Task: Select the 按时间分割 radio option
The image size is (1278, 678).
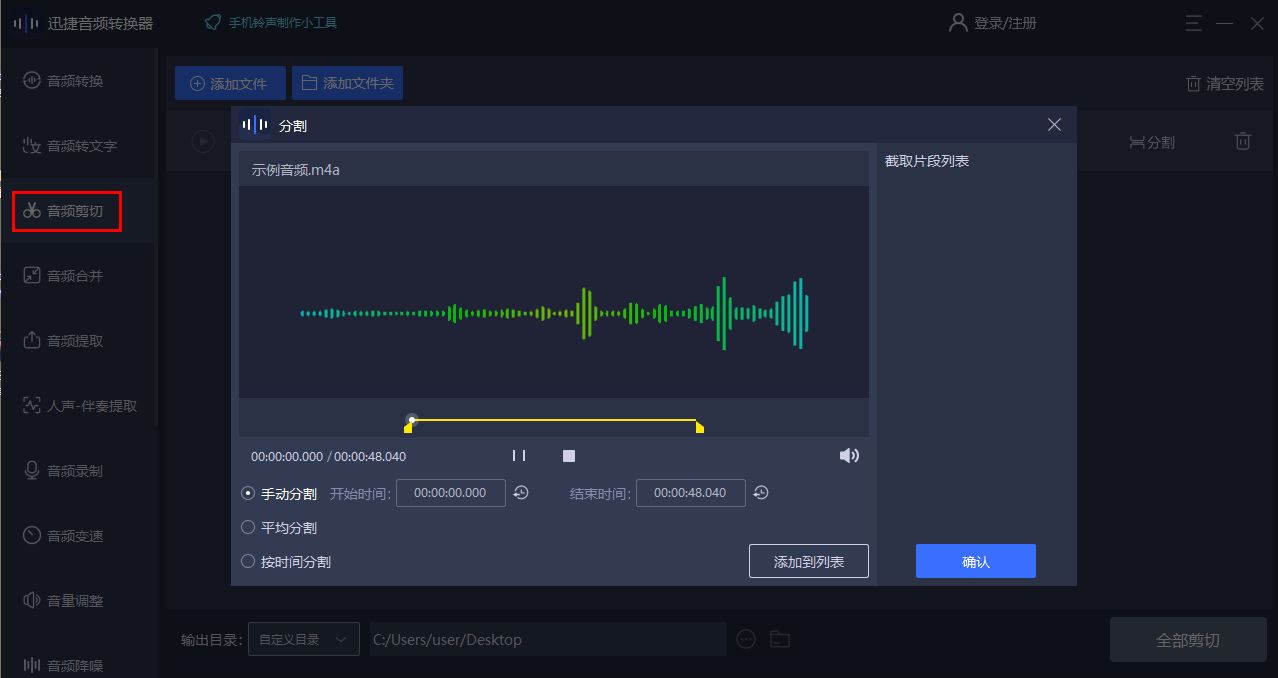Action: pos(286,562)
